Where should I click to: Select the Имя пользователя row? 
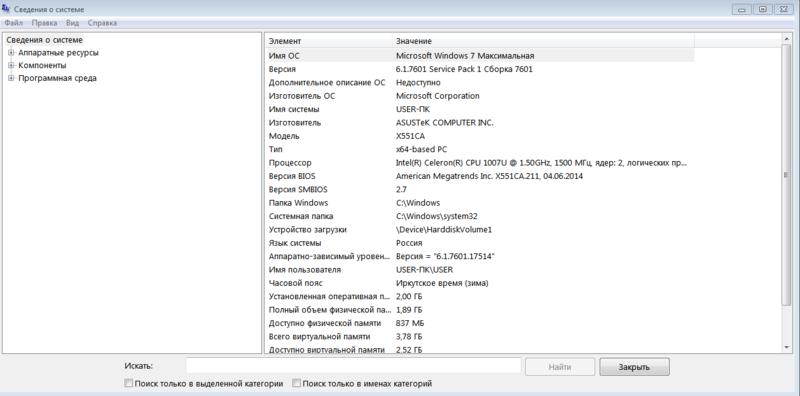480,269
